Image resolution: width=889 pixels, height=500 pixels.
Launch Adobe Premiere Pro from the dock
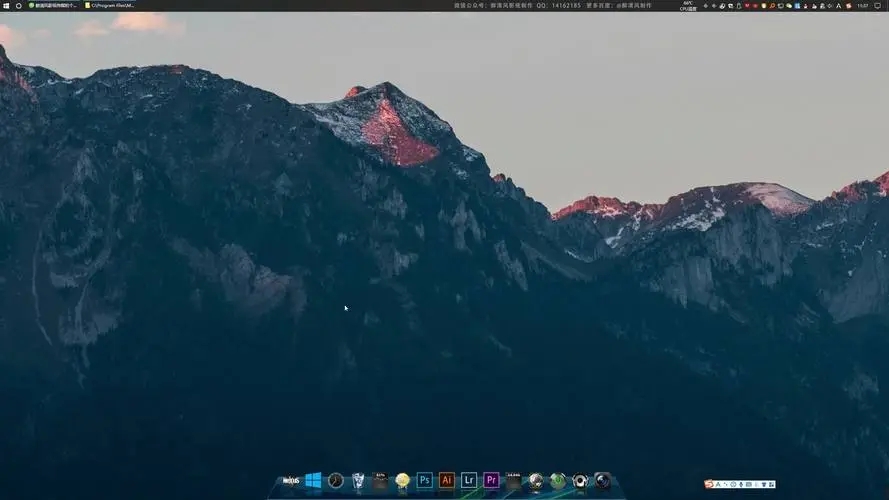491,480
